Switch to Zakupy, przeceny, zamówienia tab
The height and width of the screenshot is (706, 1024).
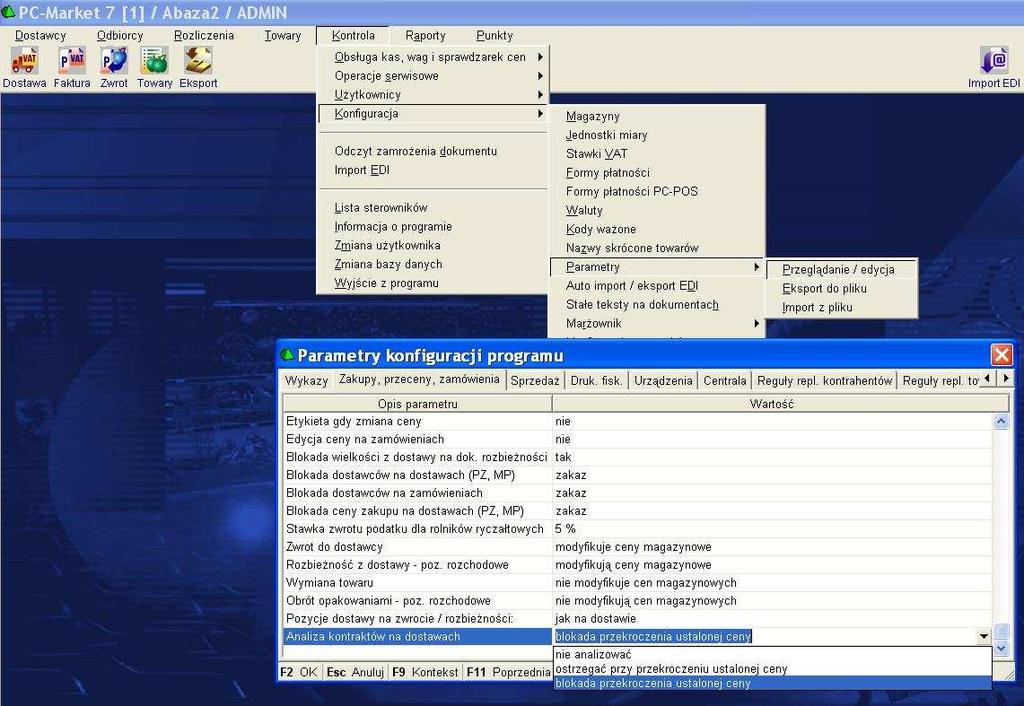(x=419, y=379)
